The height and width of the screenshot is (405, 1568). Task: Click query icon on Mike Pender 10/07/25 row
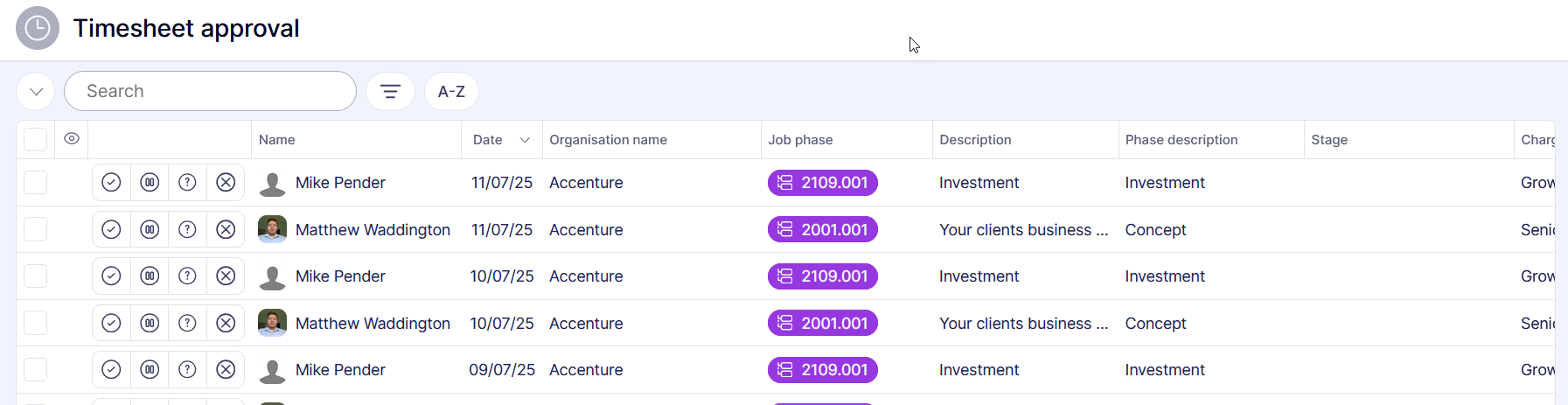coord(187,276)
